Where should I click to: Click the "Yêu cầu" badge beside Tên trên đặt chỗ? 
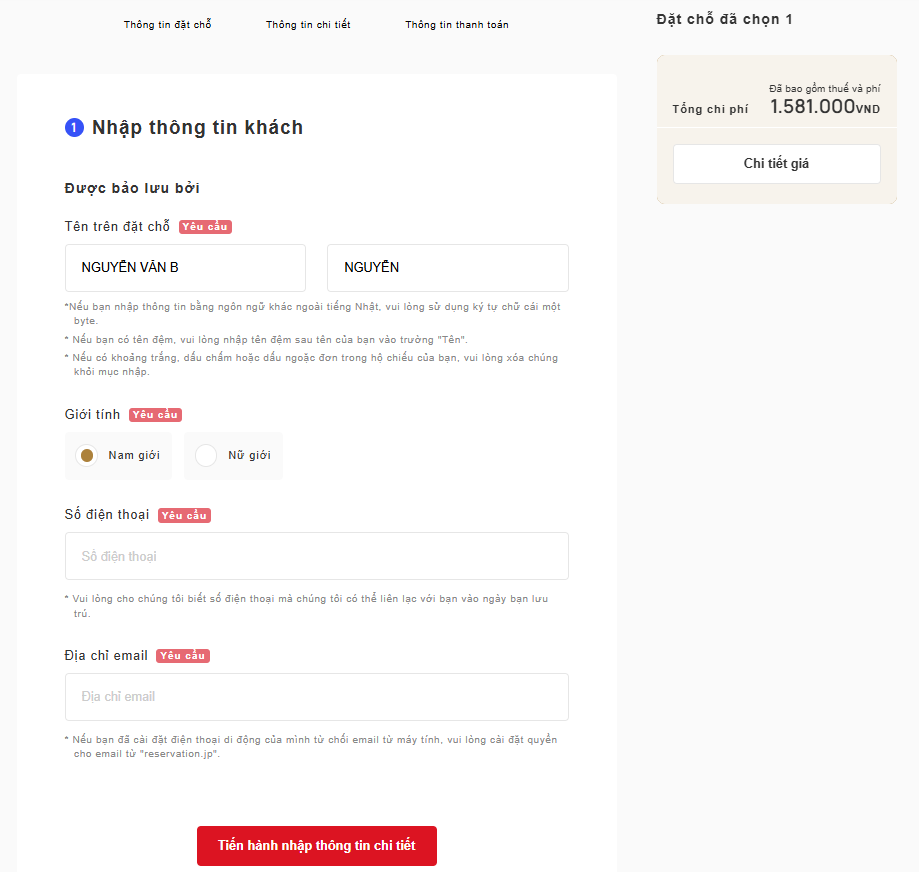pyautogui.click(x=206, y=227)
